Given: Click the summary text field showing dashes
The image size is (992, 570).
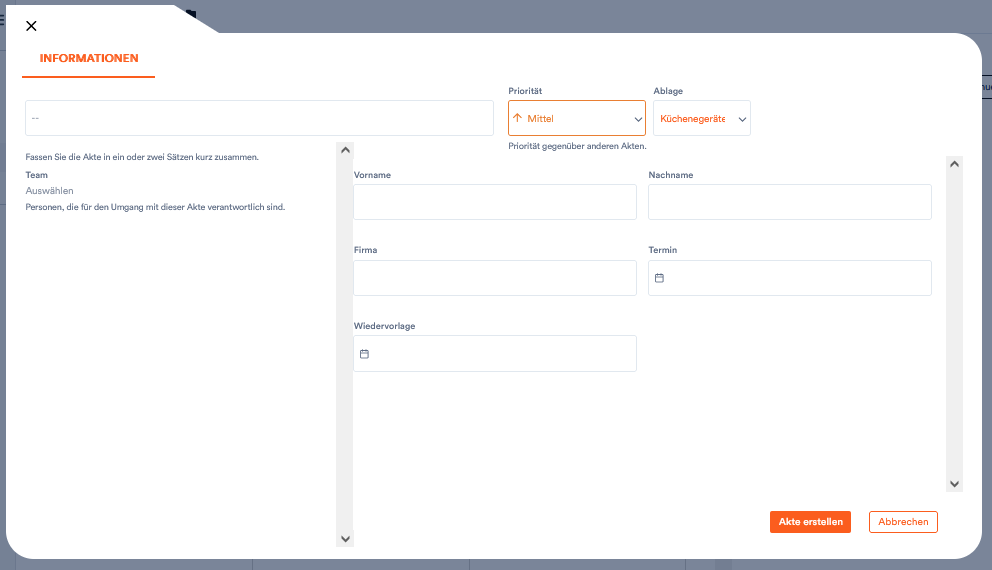Looking at the screenshot, I should [259, 118].
